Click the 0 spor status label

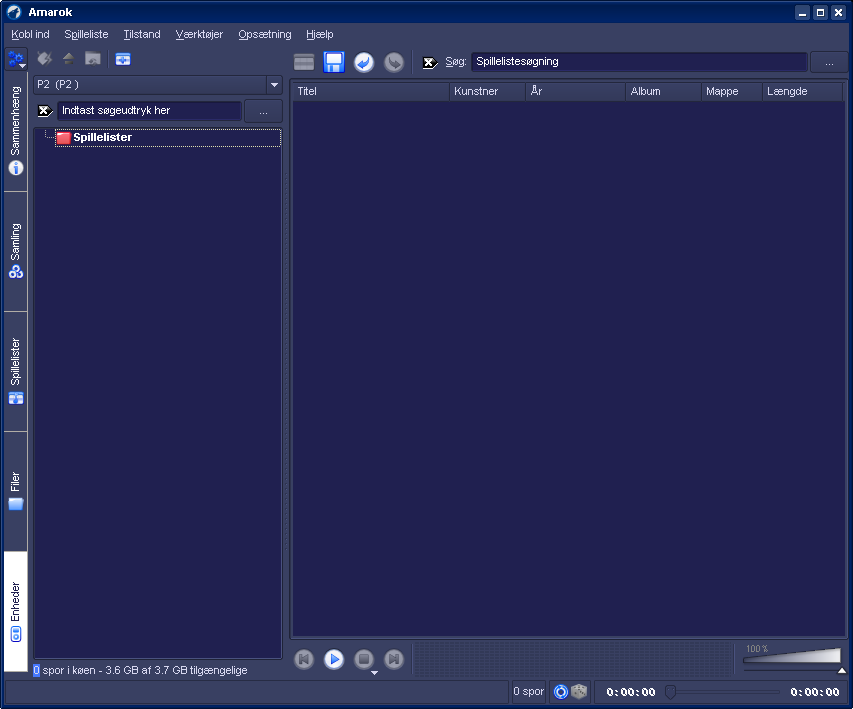point(529,692)
